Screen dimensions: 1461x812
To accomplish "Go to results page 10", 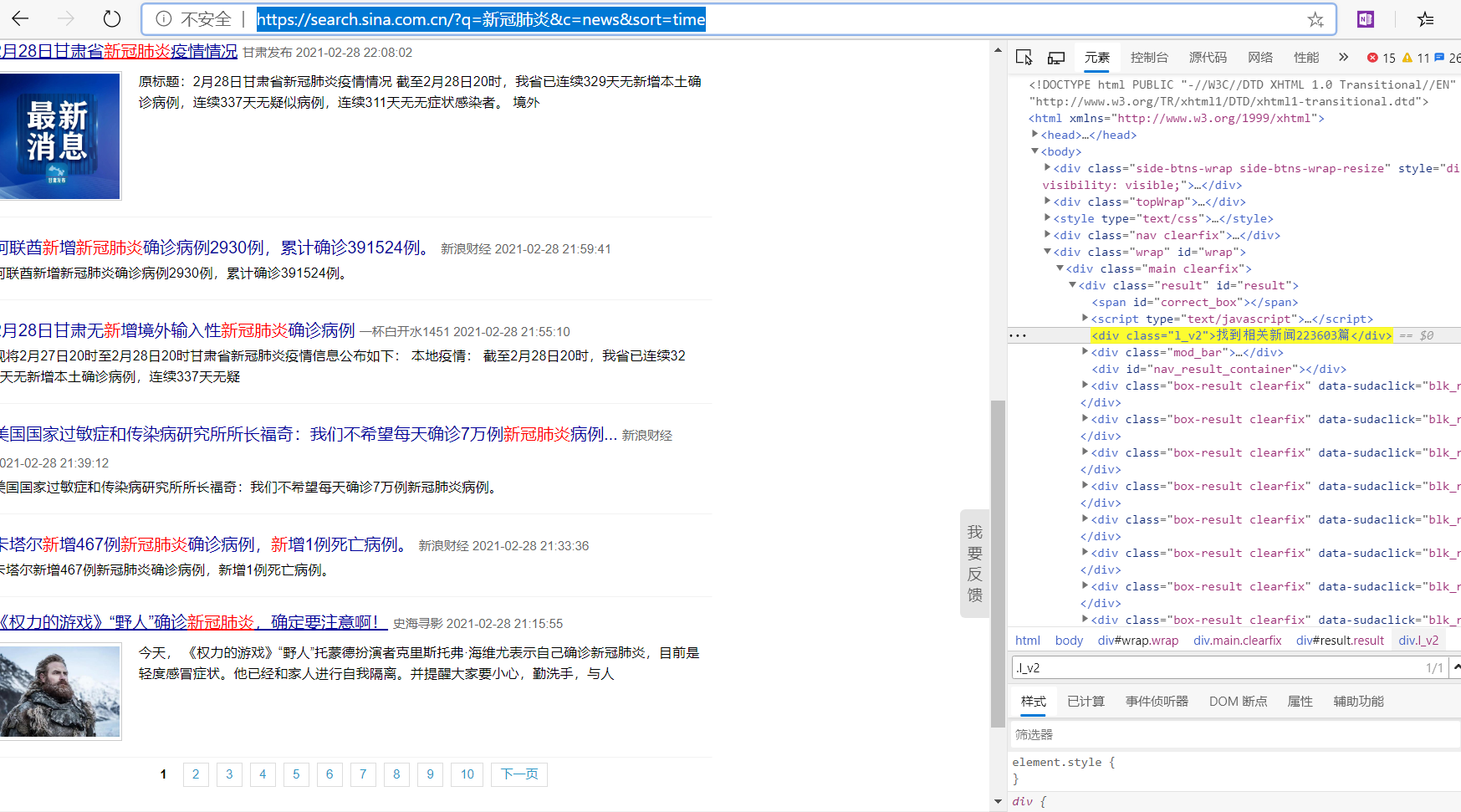I will tap(467, 774).
